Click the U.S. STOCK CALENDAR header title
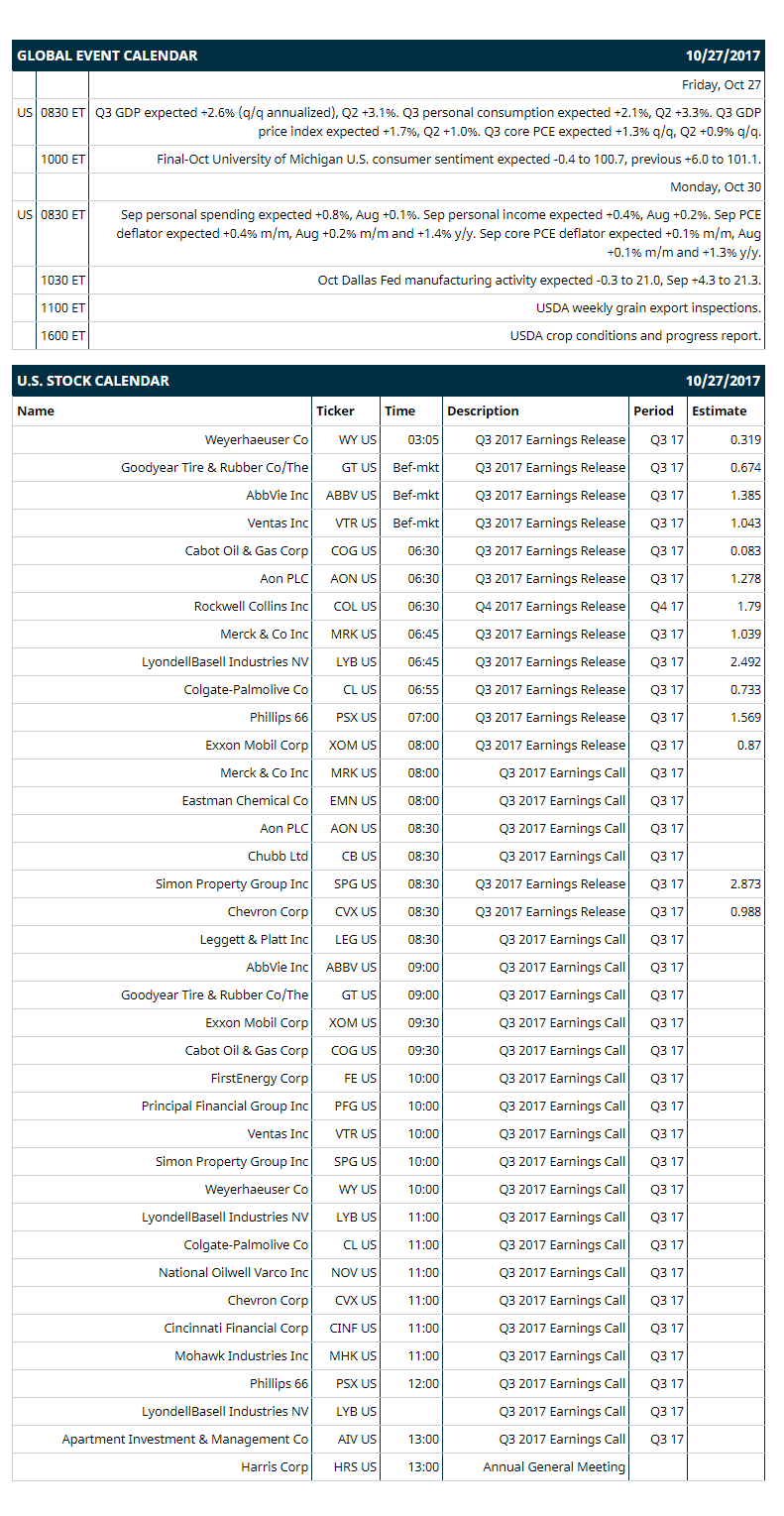Viewport: 784px width, 1516px height. click(93, 381)
